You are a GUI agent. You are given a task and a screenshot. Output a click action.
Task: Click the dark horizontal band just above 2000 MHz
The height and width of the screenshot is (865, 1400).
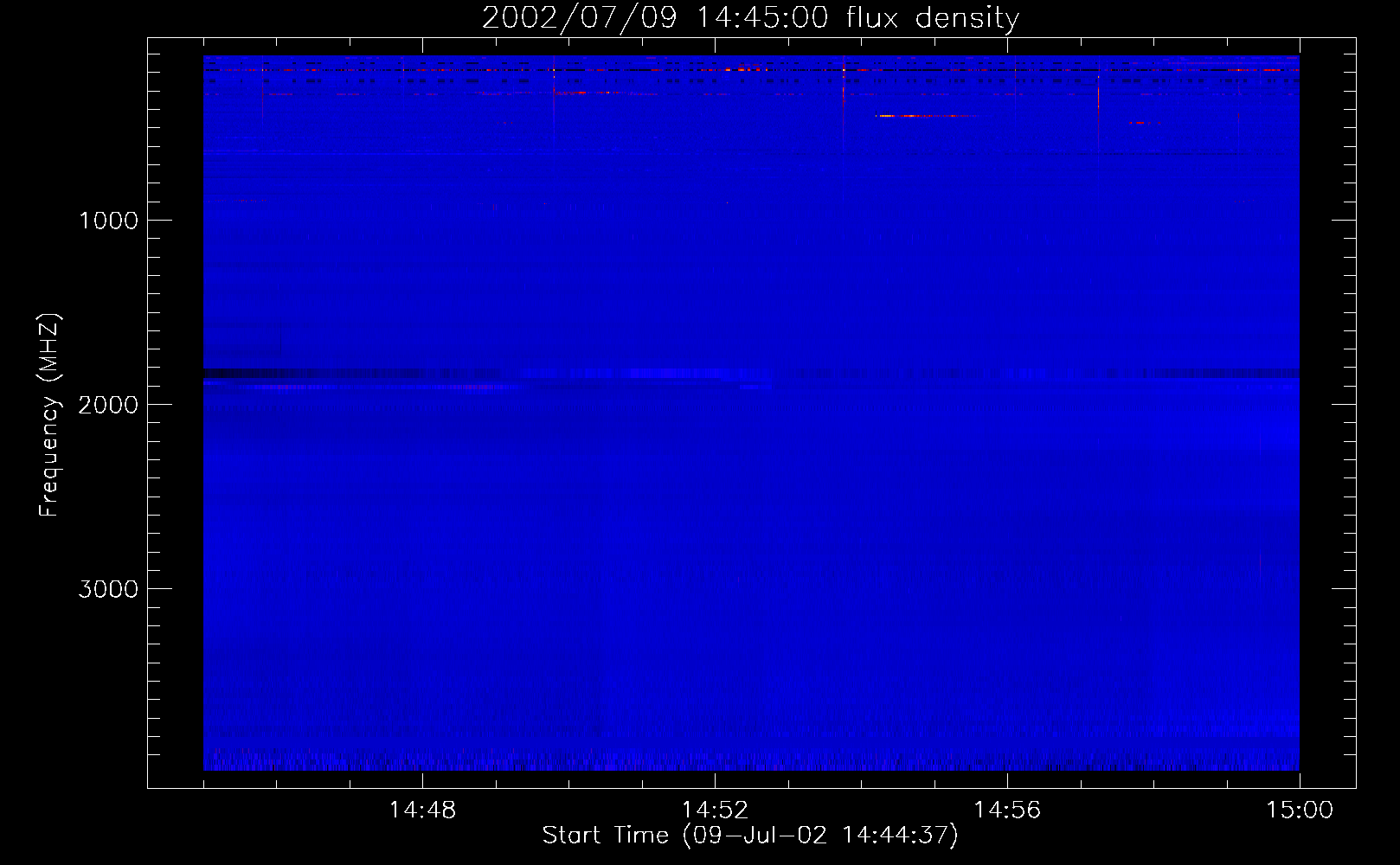click(751, 374)
